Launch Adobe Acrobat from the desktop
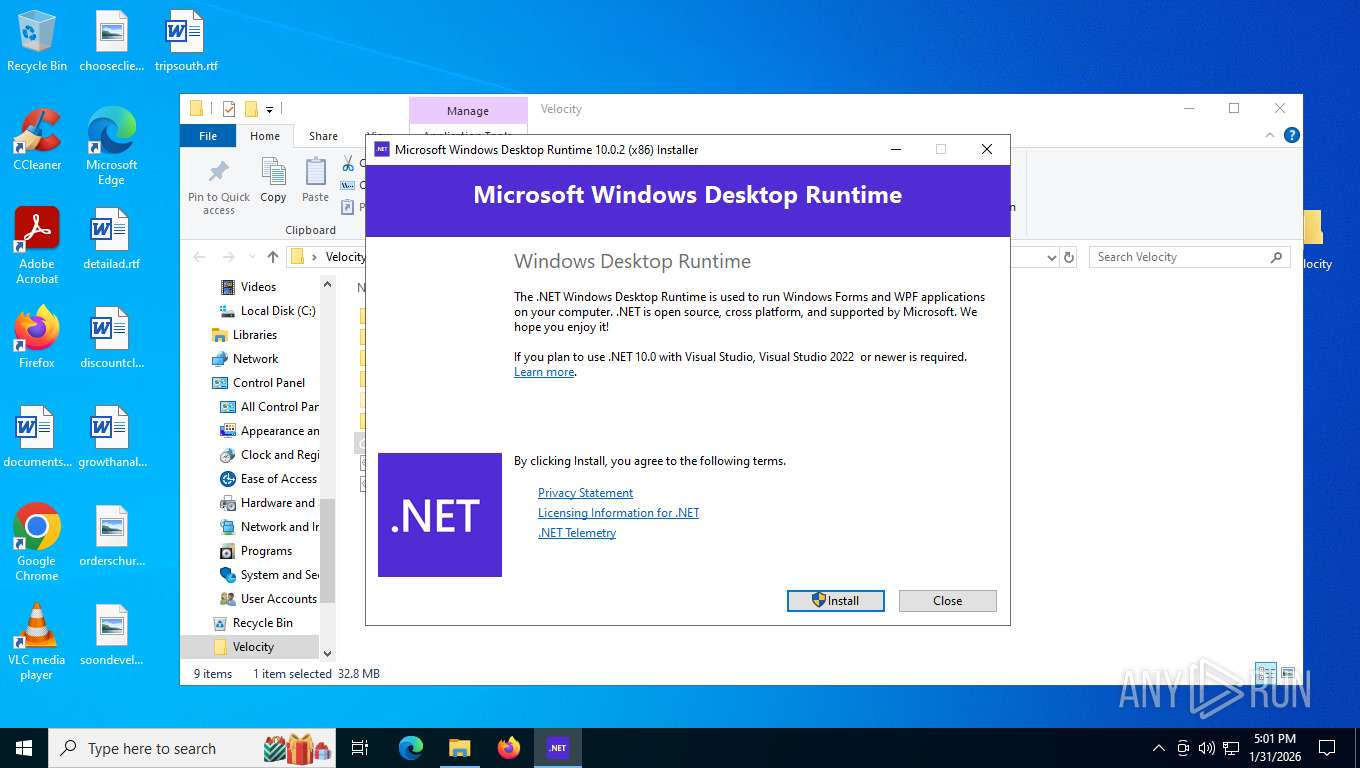Image resolution: width=1360 pixels, height=768 pixels. point(37,246)
